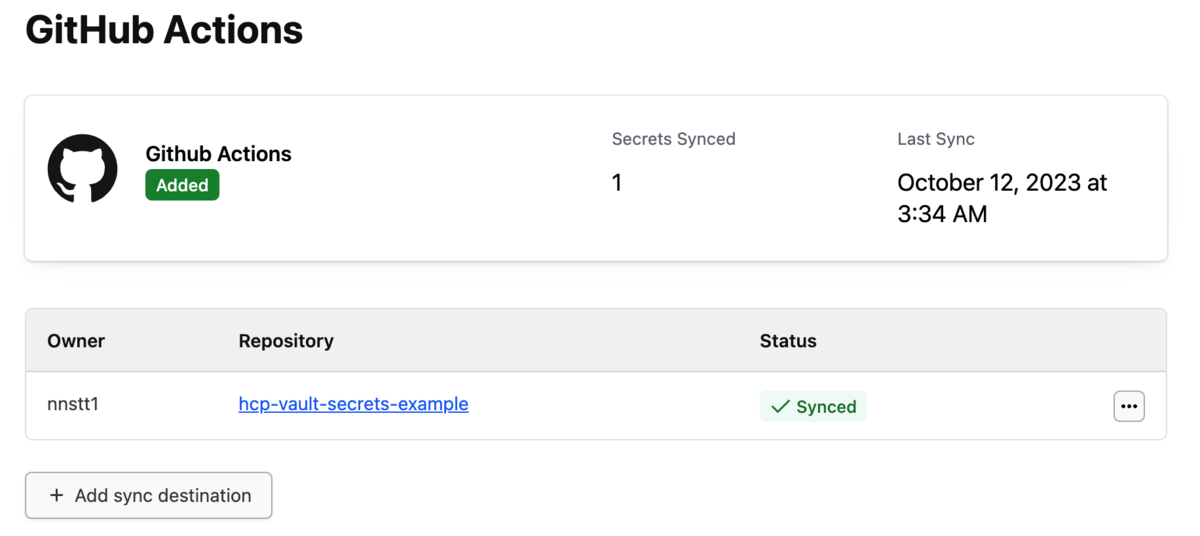Click the green Added badge

coord(182,185)
